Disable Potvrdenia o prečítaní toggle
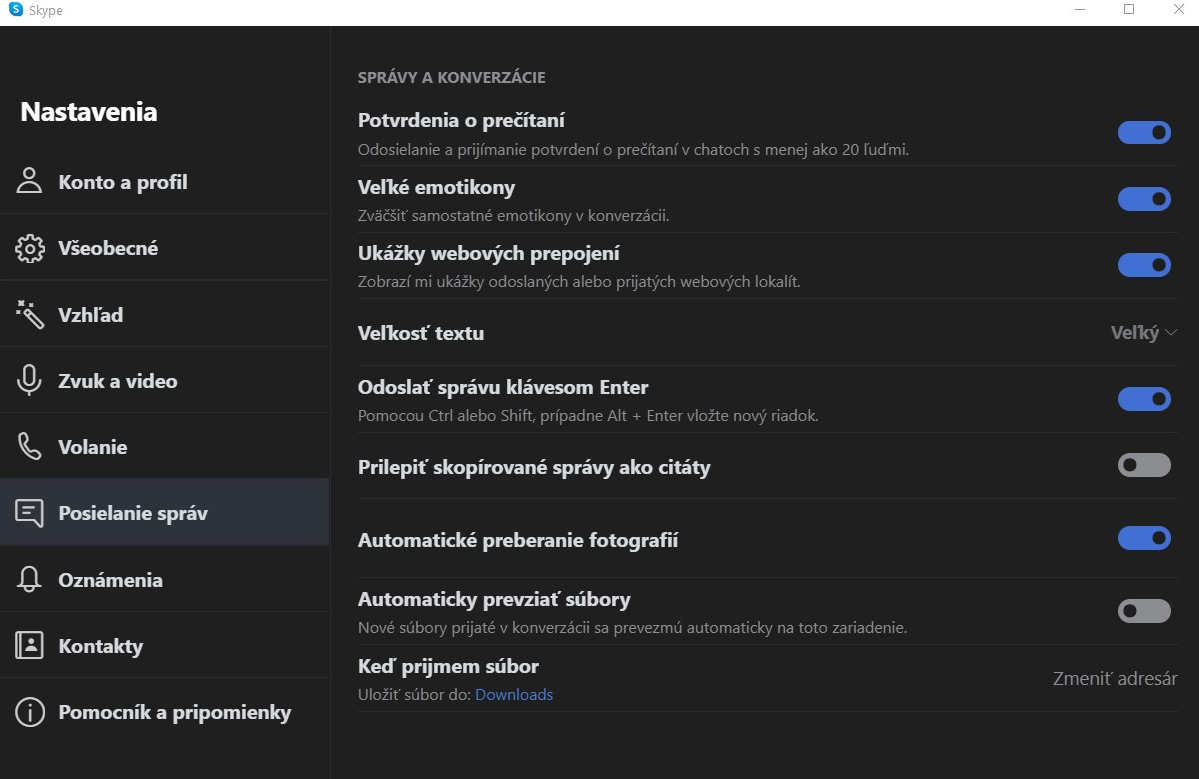The image size is (1199, 779). pyautogui.click(x=1144, y=132)
